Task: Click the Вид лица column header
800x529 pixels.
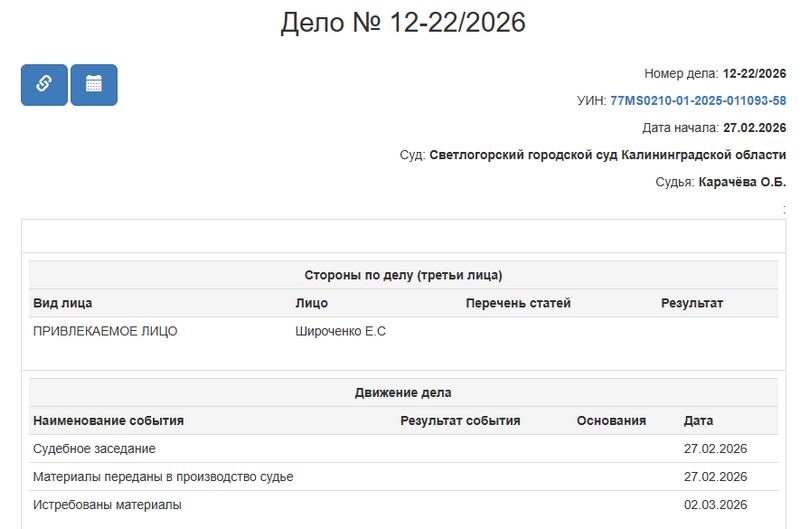Action: (x=62, y=303)
